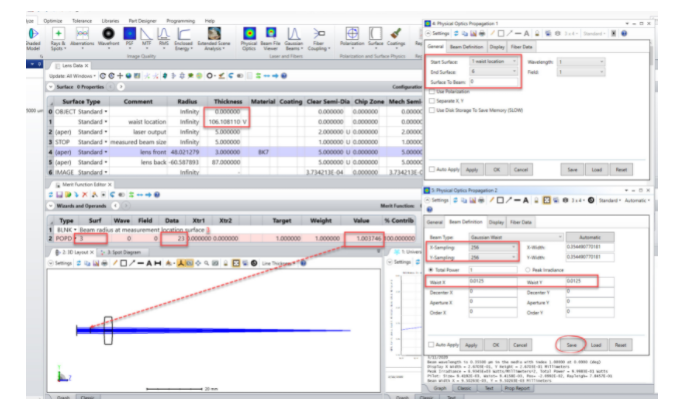Click text annotation A icon in Propagation 1
674x410 pixels.
coord(526,33)
